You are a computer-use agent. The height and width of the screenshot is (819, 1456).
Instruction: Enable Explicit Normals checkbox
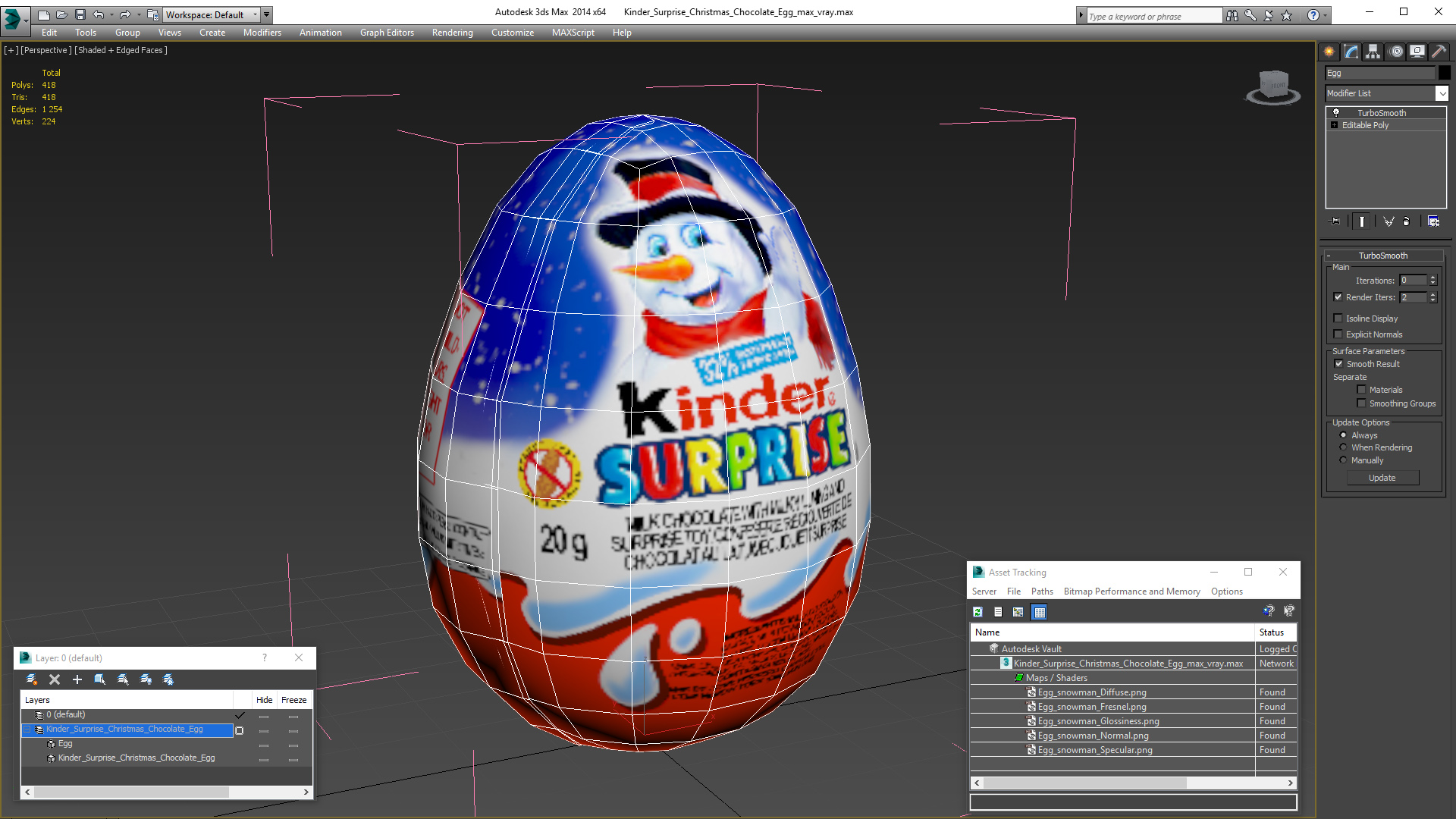coord(1338,334)
